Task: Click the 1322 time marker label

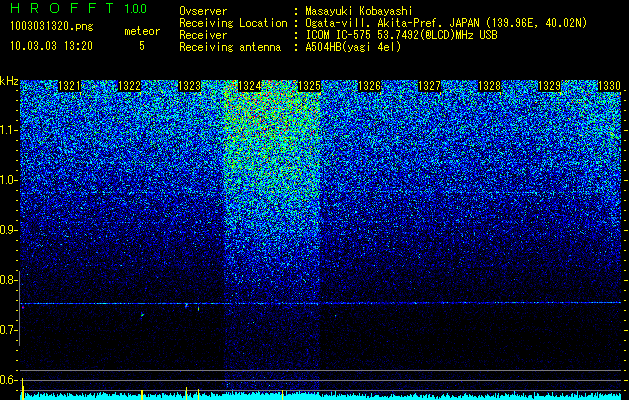Action: pos(129,86)
